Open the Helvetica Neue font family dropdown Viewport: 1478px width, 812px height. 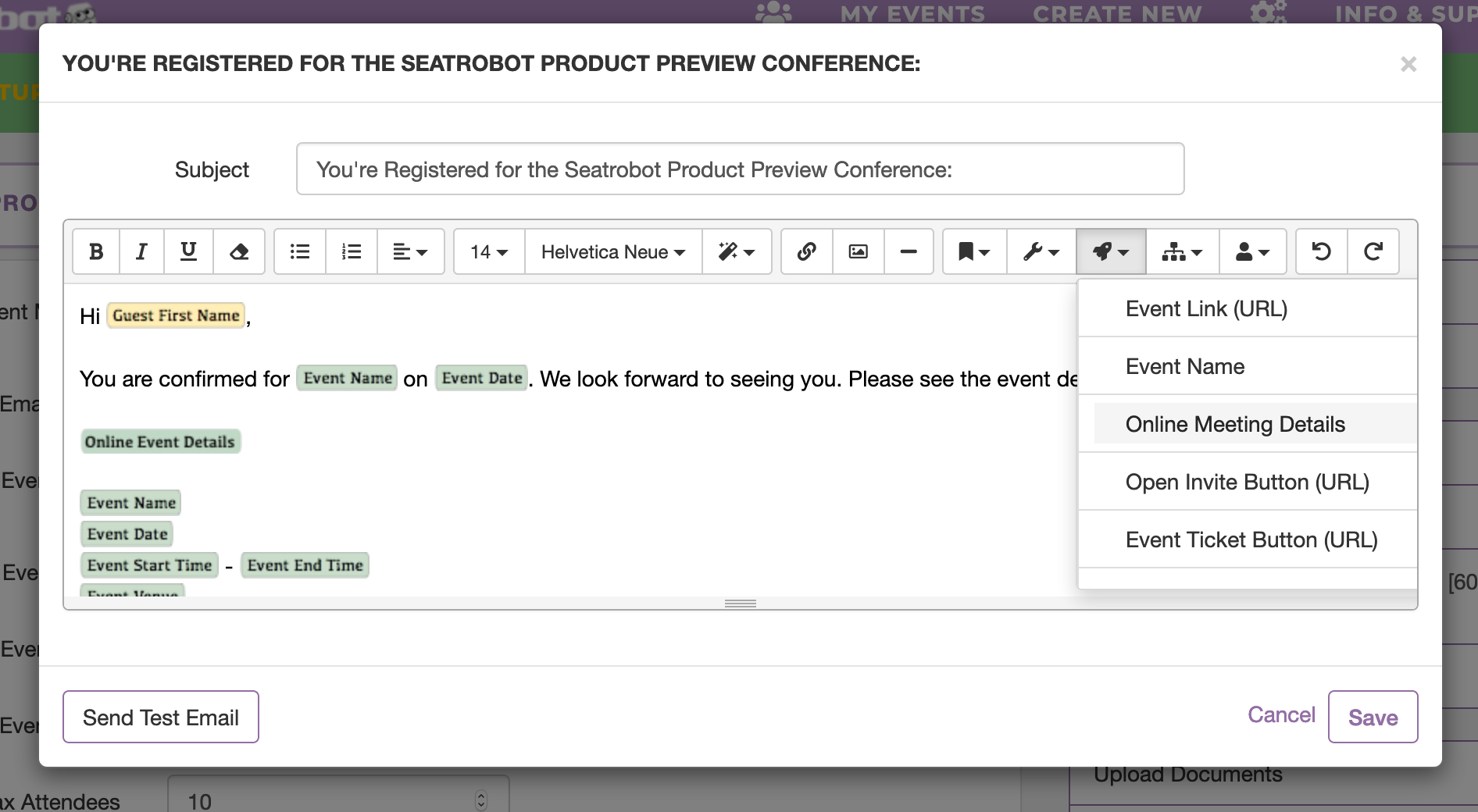coord(613,251)
